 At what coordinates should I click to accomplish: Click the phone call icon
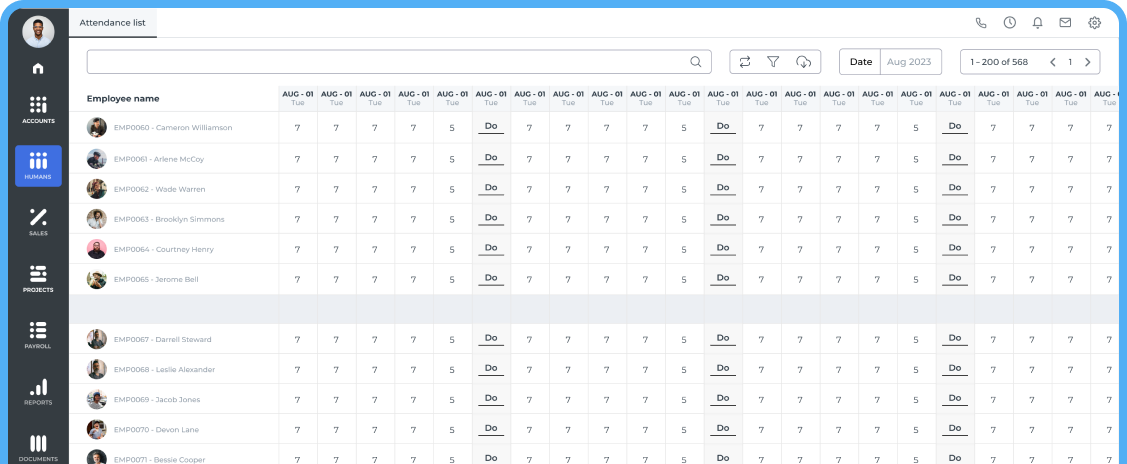point(981,22)
